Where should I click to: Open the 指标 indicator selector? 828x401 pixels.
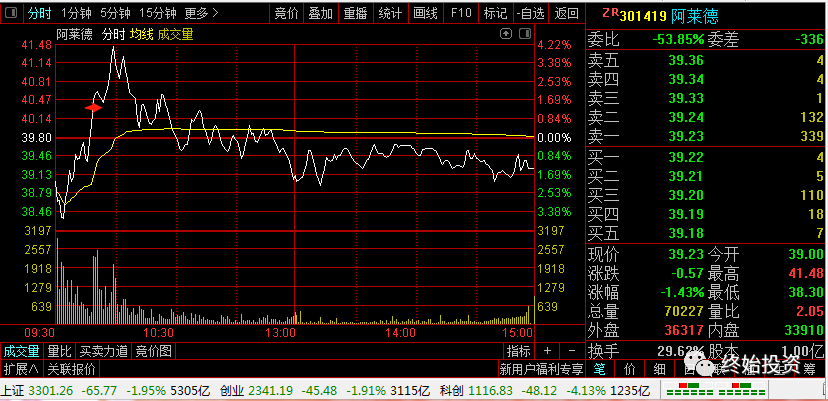coord(518,351)
